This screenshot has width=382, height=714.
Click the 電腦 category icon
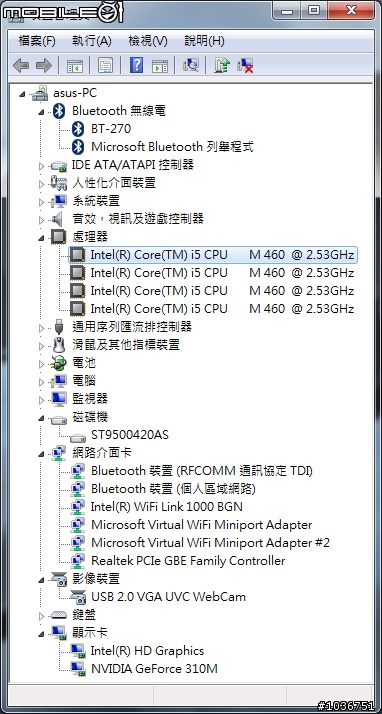coord(59,381)
